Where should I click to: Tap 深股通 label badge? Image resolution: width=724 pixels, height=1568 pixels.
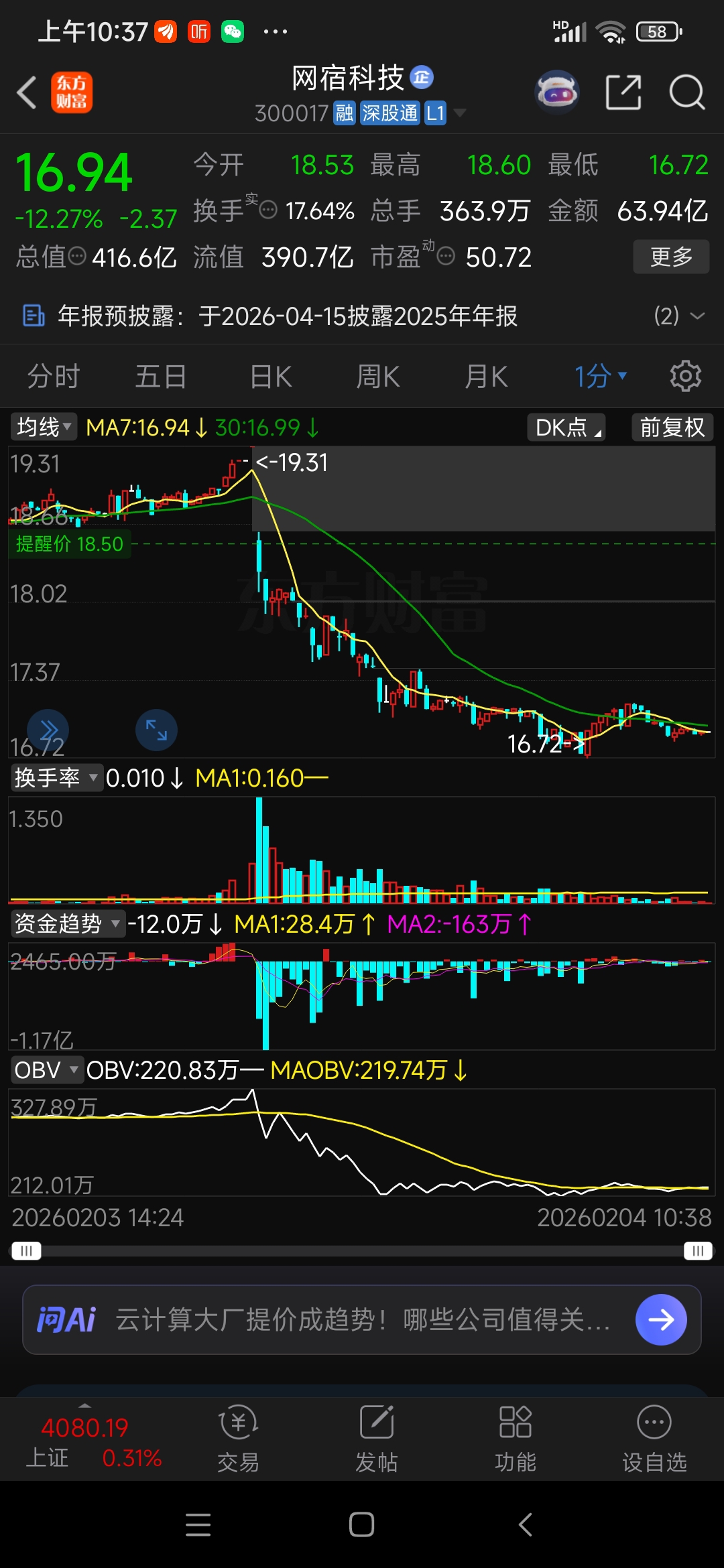point(389,113)
